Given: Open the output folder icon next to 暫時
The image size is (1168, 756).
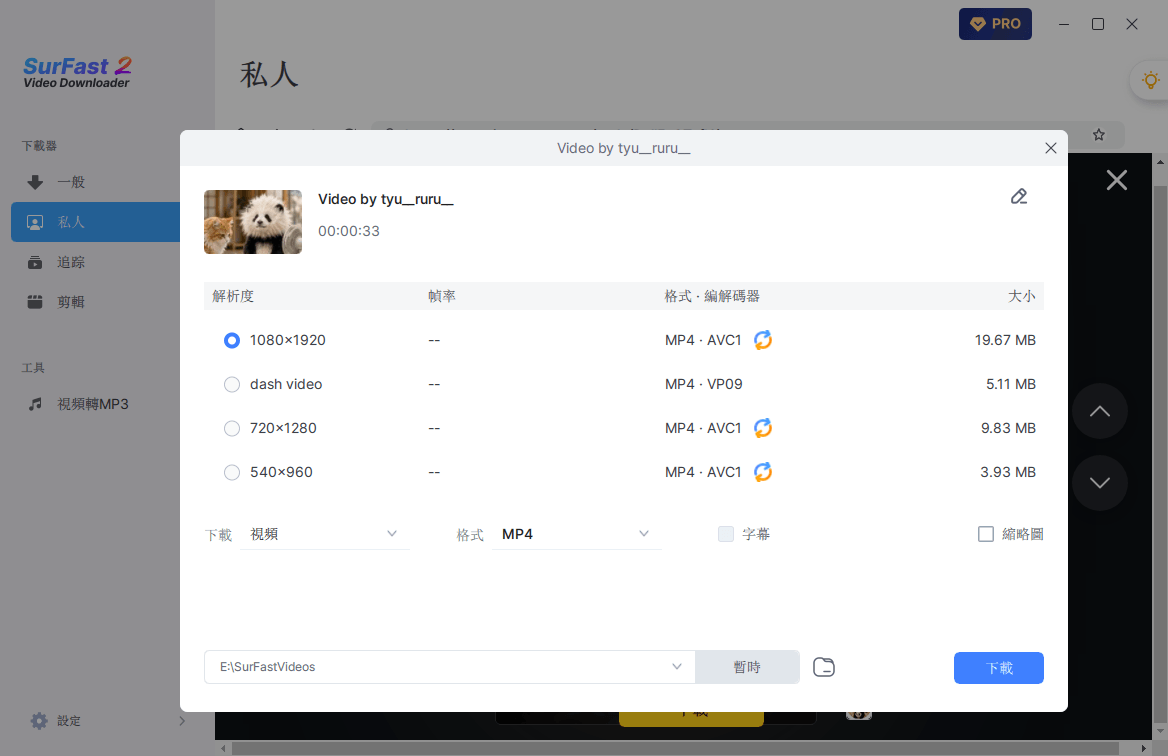Looking at the screenshot, I should point(824,667).
